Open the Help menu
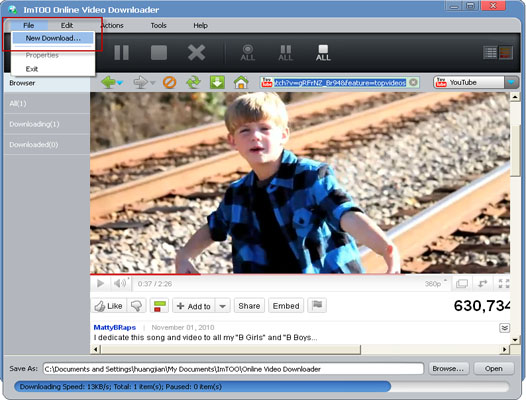Image resolution: width=526 pixels, height=400 pixels. tap(200, 26)
